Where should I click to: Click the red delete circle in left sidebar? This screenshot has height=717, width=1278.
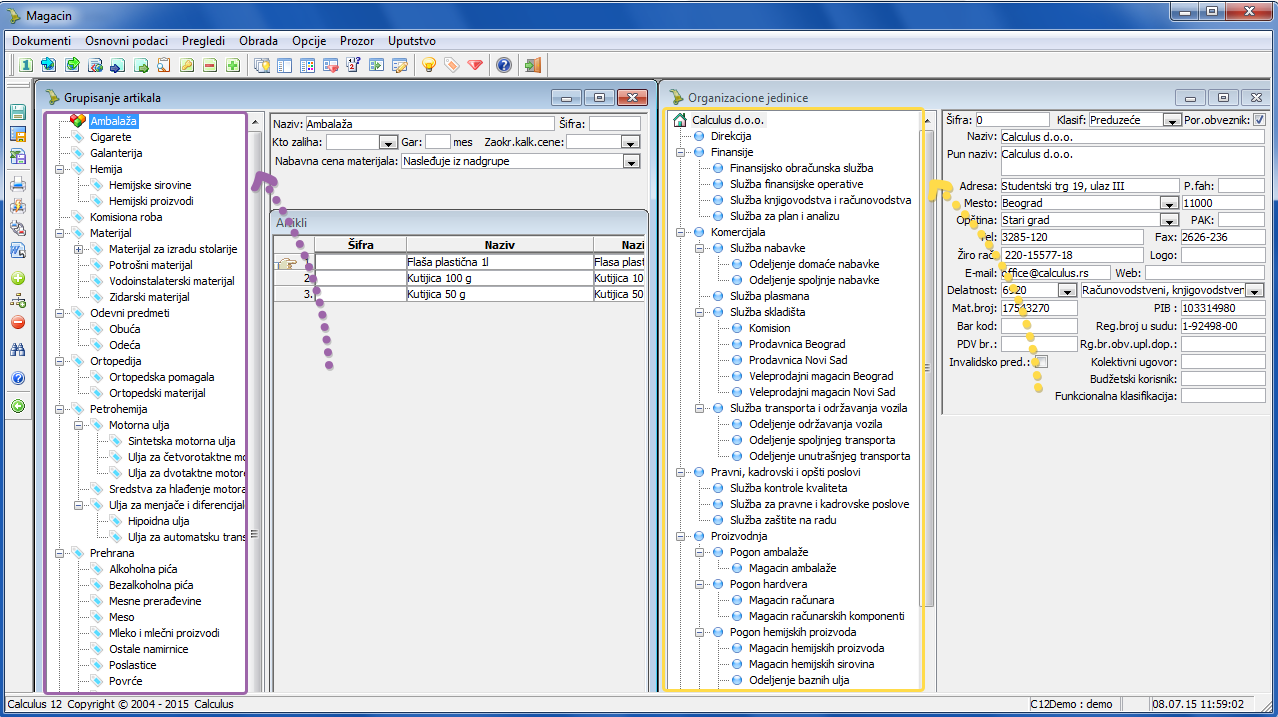[x=18, y=322]
